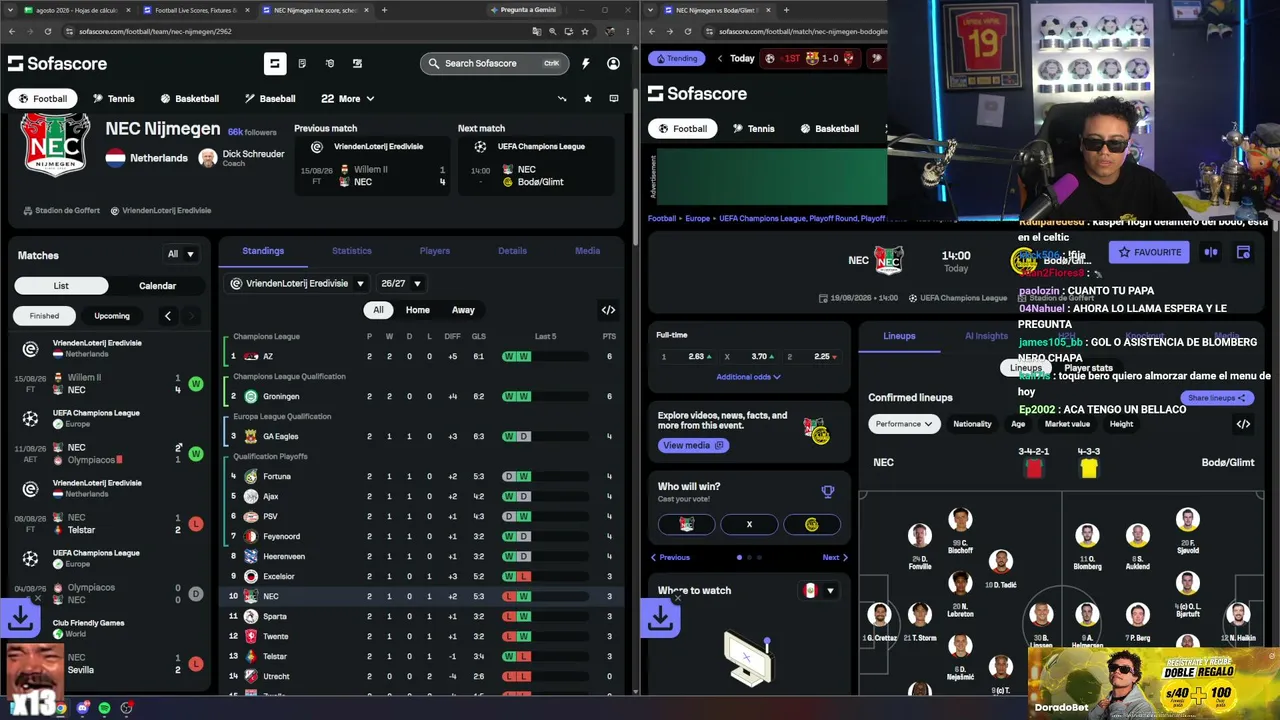Open the 22 More sports dropdown
This screenshot has width=1280, height=720.
347,99
